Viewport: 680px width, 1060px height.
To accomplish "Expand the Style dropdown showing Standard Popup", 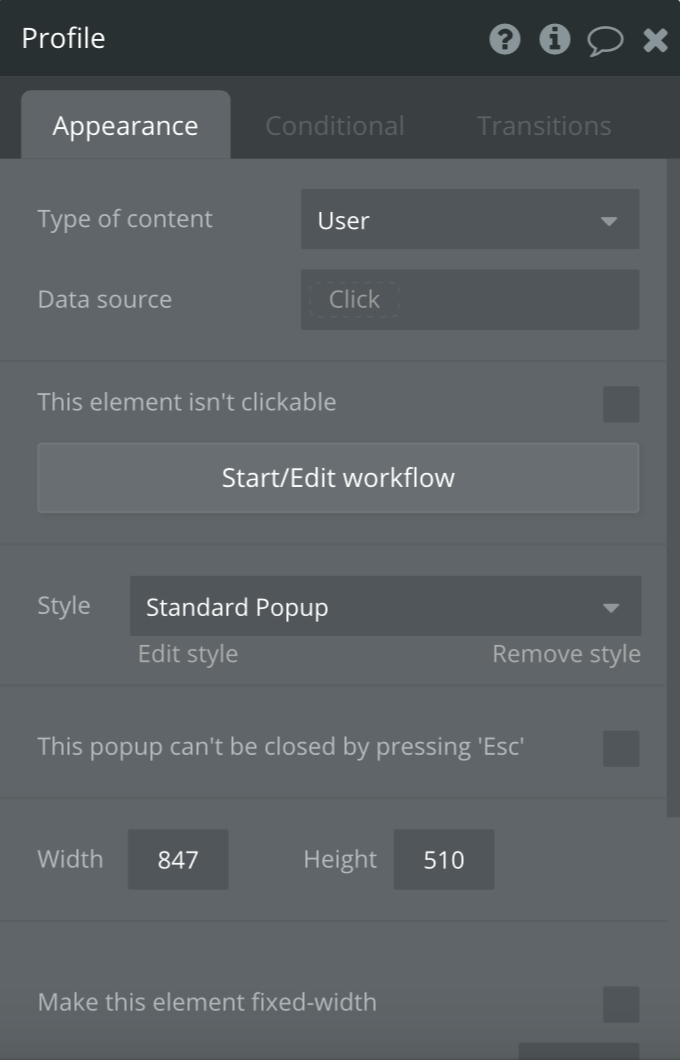I will 385,606.
